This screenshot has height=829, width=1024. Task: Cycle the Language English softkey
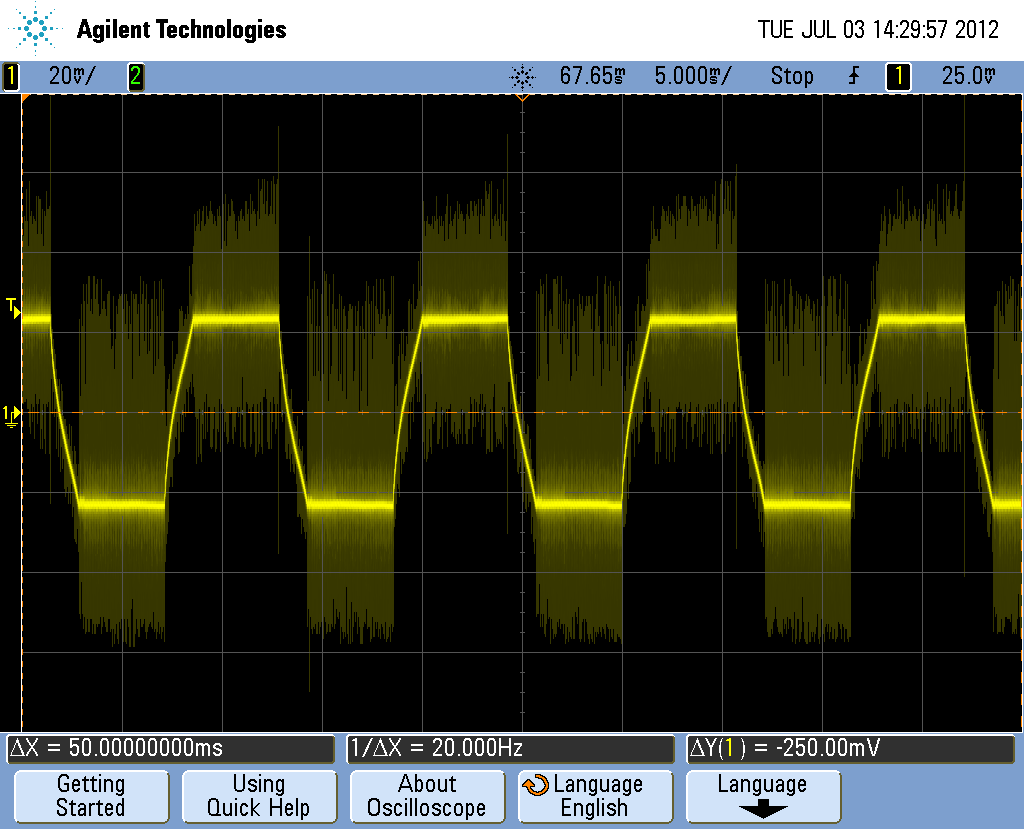[x=595, y=796]
